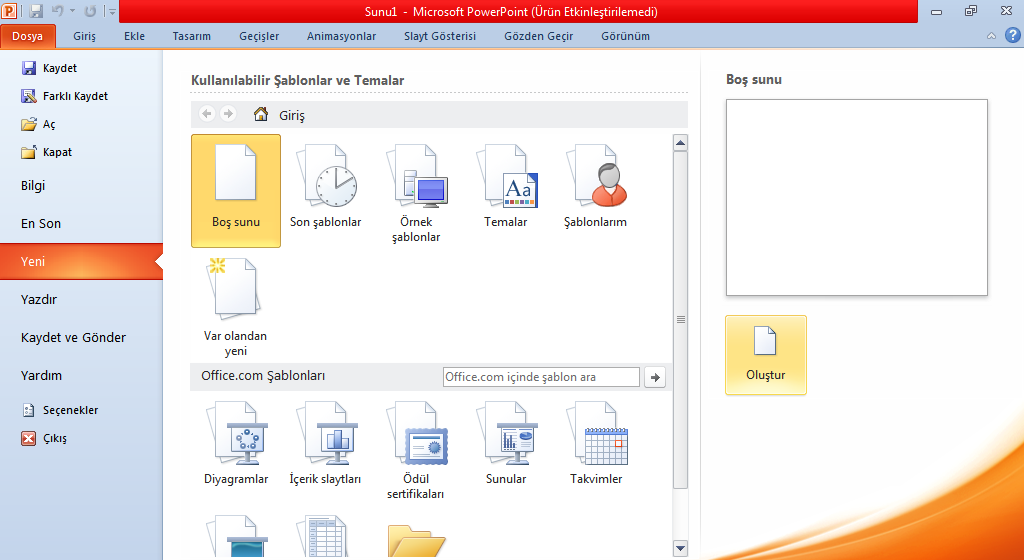Open Örnek şablonlar sample templates

416,194
